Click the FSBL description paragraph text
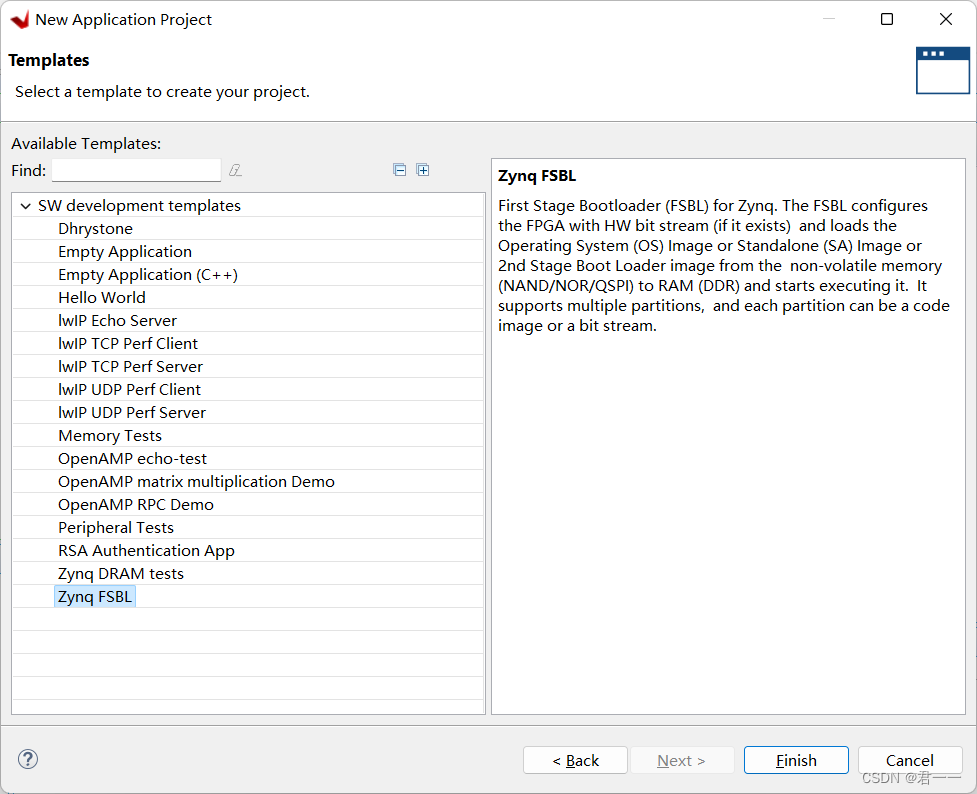Screen dimensions: 977x794 click(x=724, y=265)
